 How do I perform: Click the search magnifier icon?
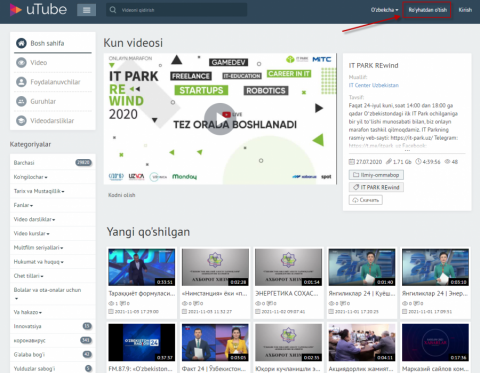click(x=113, y=10)
